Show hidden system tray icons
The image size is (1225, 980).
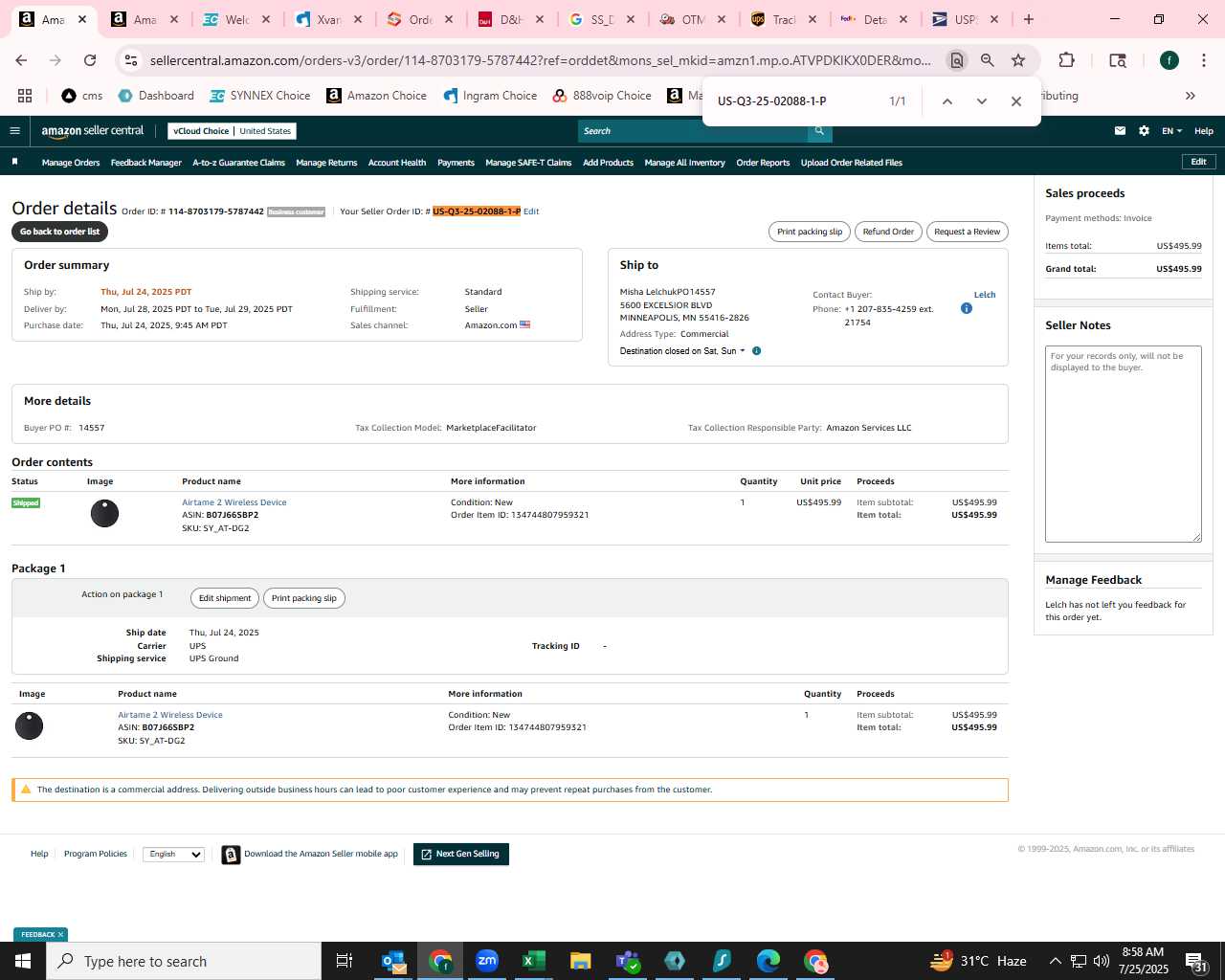click(1055, 961)
